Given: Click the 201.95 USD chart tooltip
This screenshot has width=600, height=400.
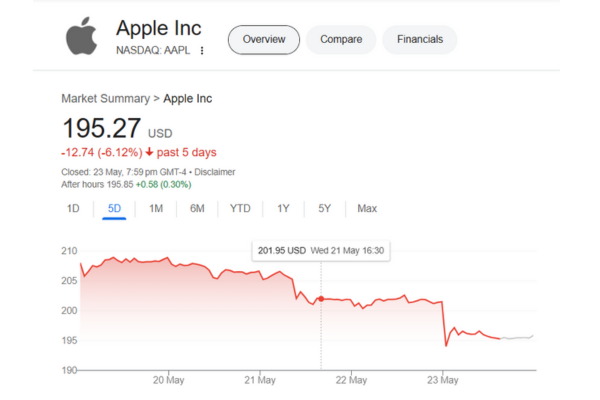Looking at the screenshot, I should (x=320, y=250).
